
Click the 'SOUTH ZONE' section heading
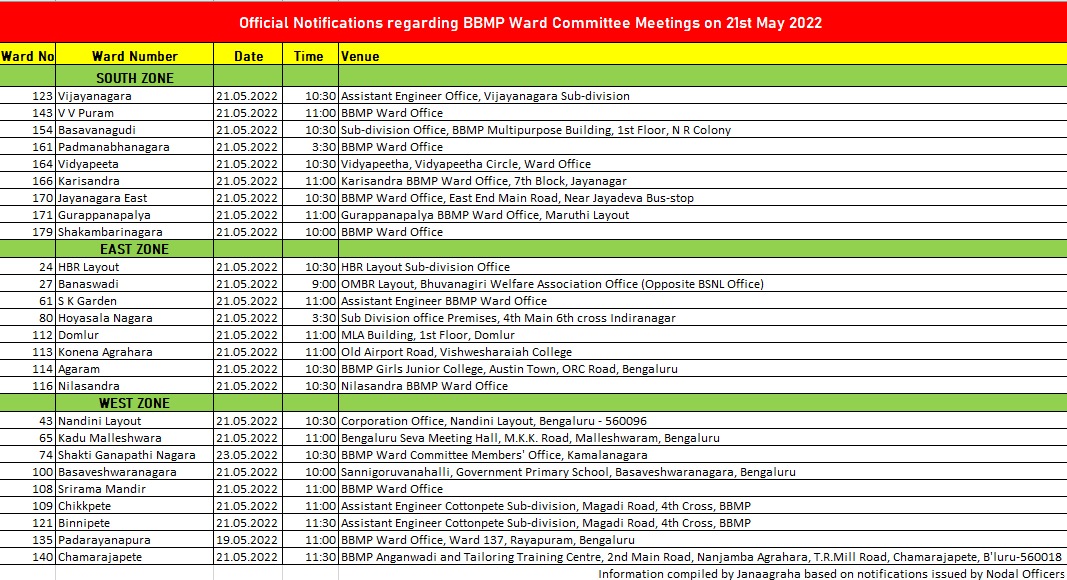[x=135, y=78]
